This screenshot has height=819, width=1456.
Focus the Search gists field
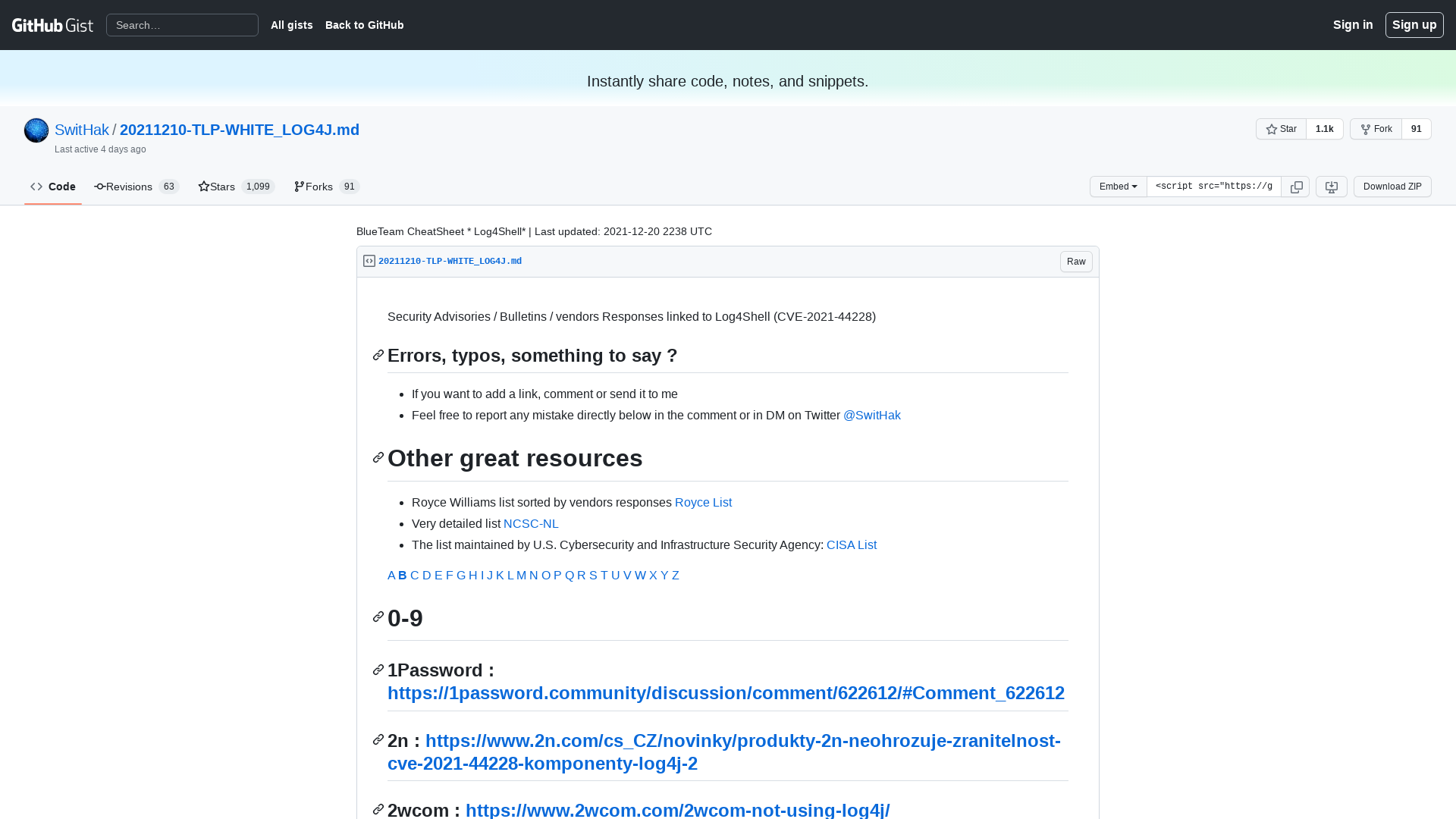(x=182, y=25)
